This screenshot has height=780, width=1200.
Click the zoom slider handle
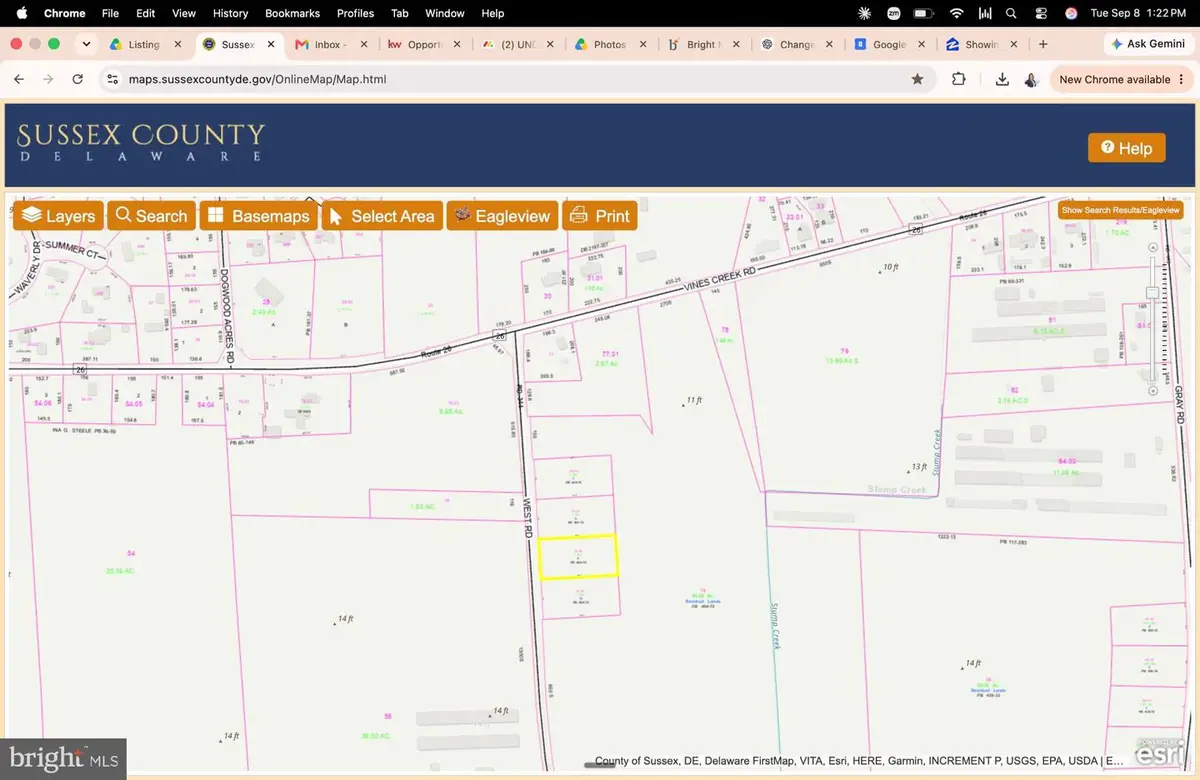pyautogui.click(x=1153, y=292)
